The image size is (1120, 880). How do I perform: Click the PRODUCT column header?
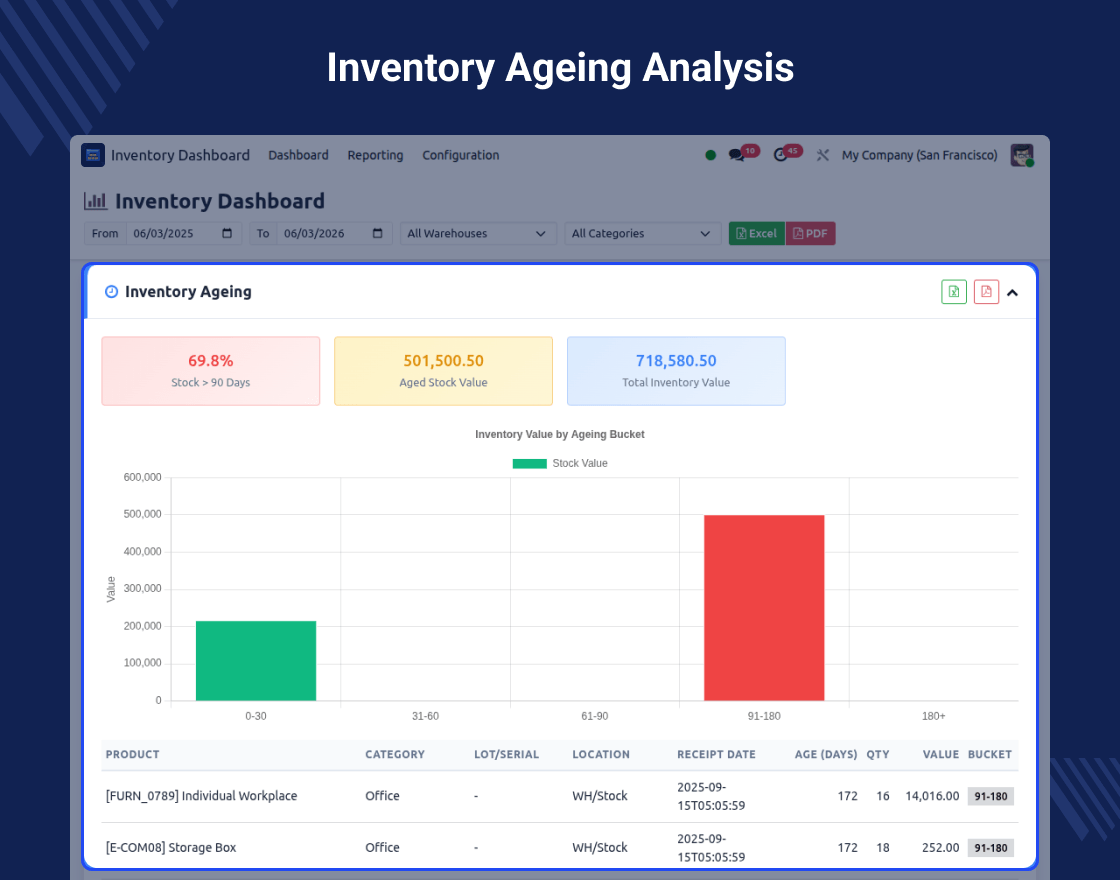click(132, 754)
